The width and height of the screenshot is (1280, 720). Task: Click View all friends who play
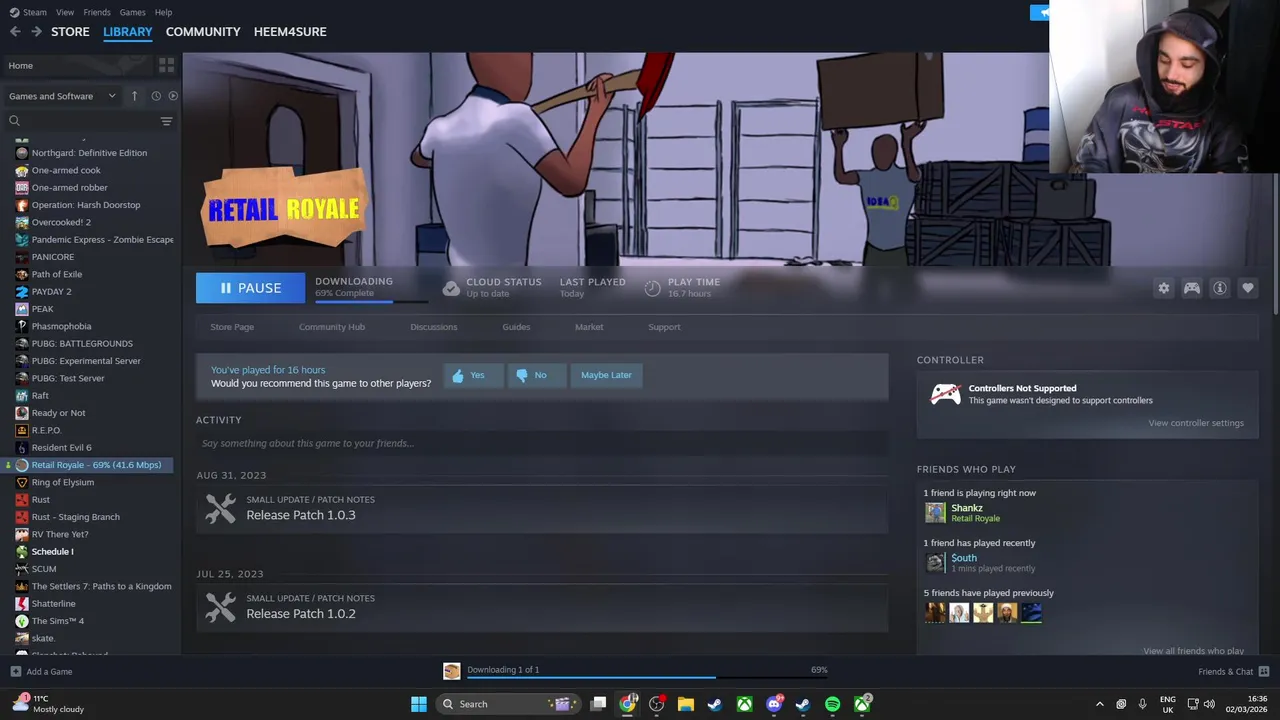pos(1193,651)
